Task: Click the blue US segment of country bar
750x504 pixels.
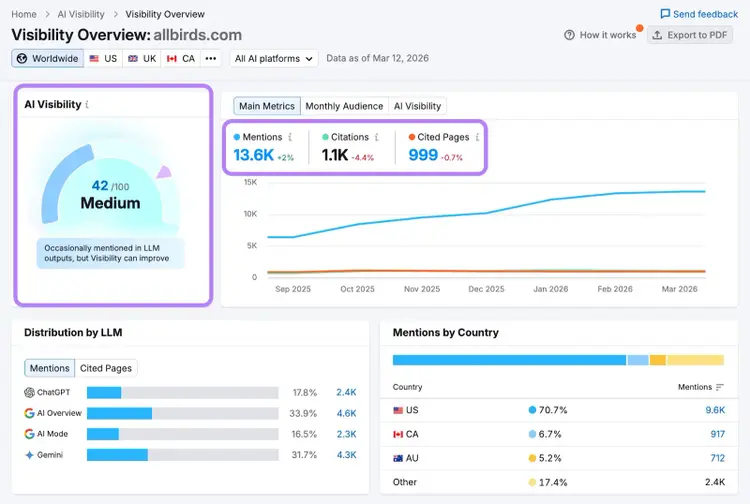Action: [509, 360]
